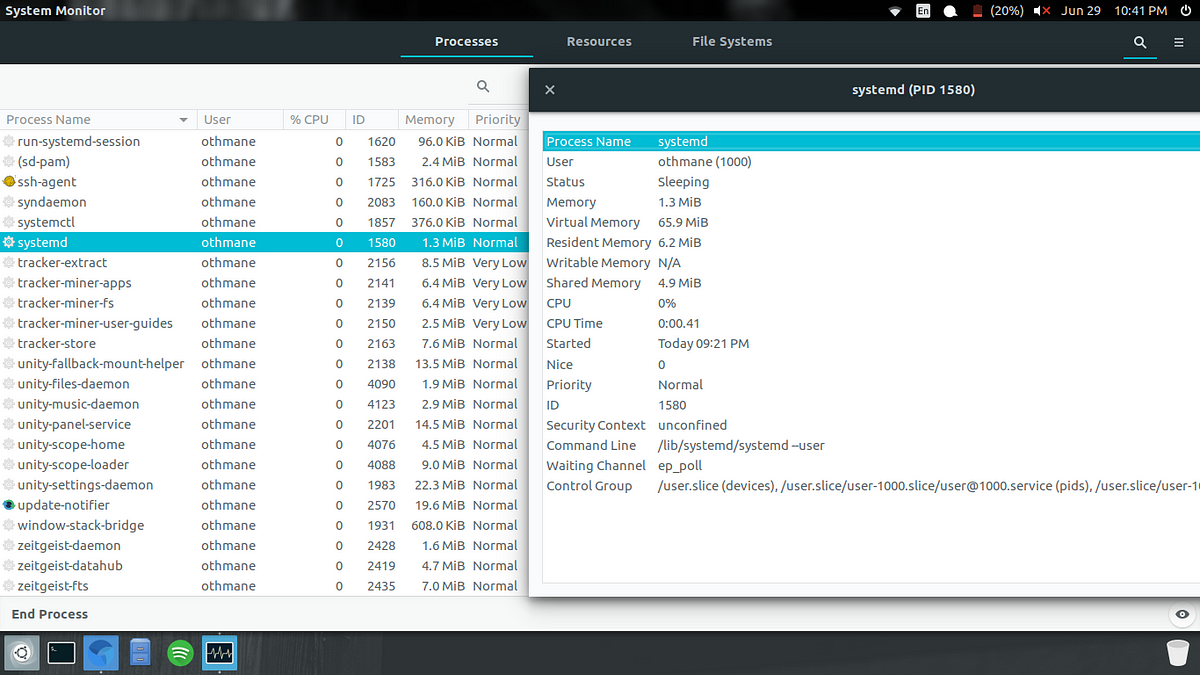
Task: Open Files manager from the dock
Action: point(140,654)
